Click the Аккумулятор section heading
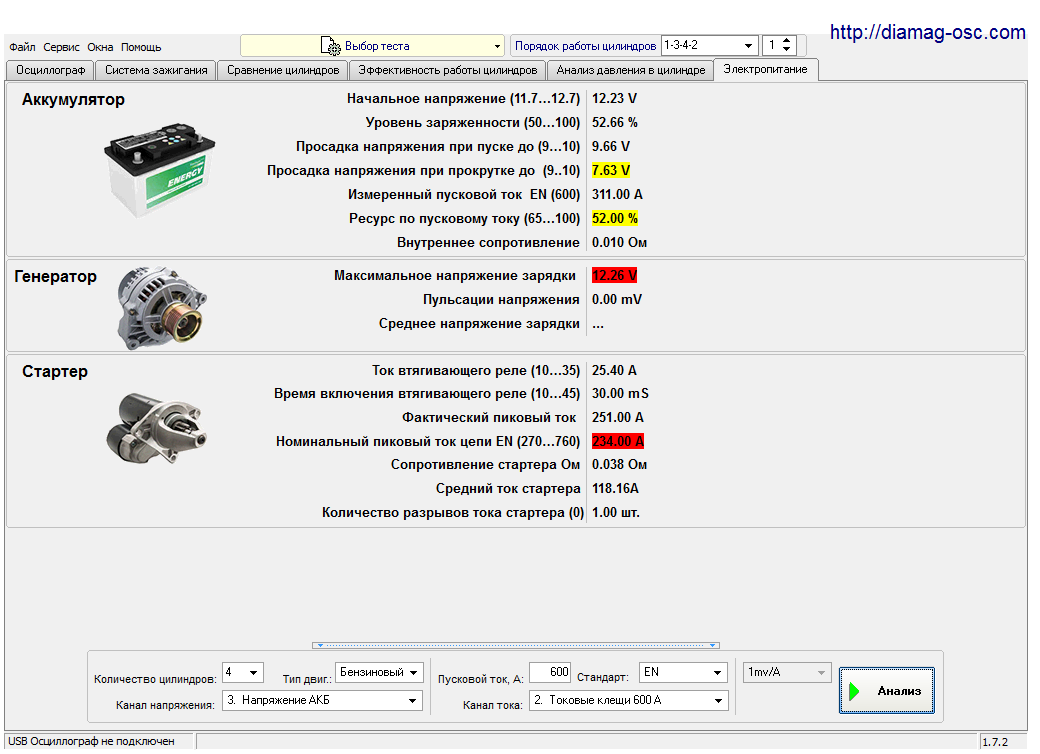This screenshot has width=1040, height=754. pos(73,99)
